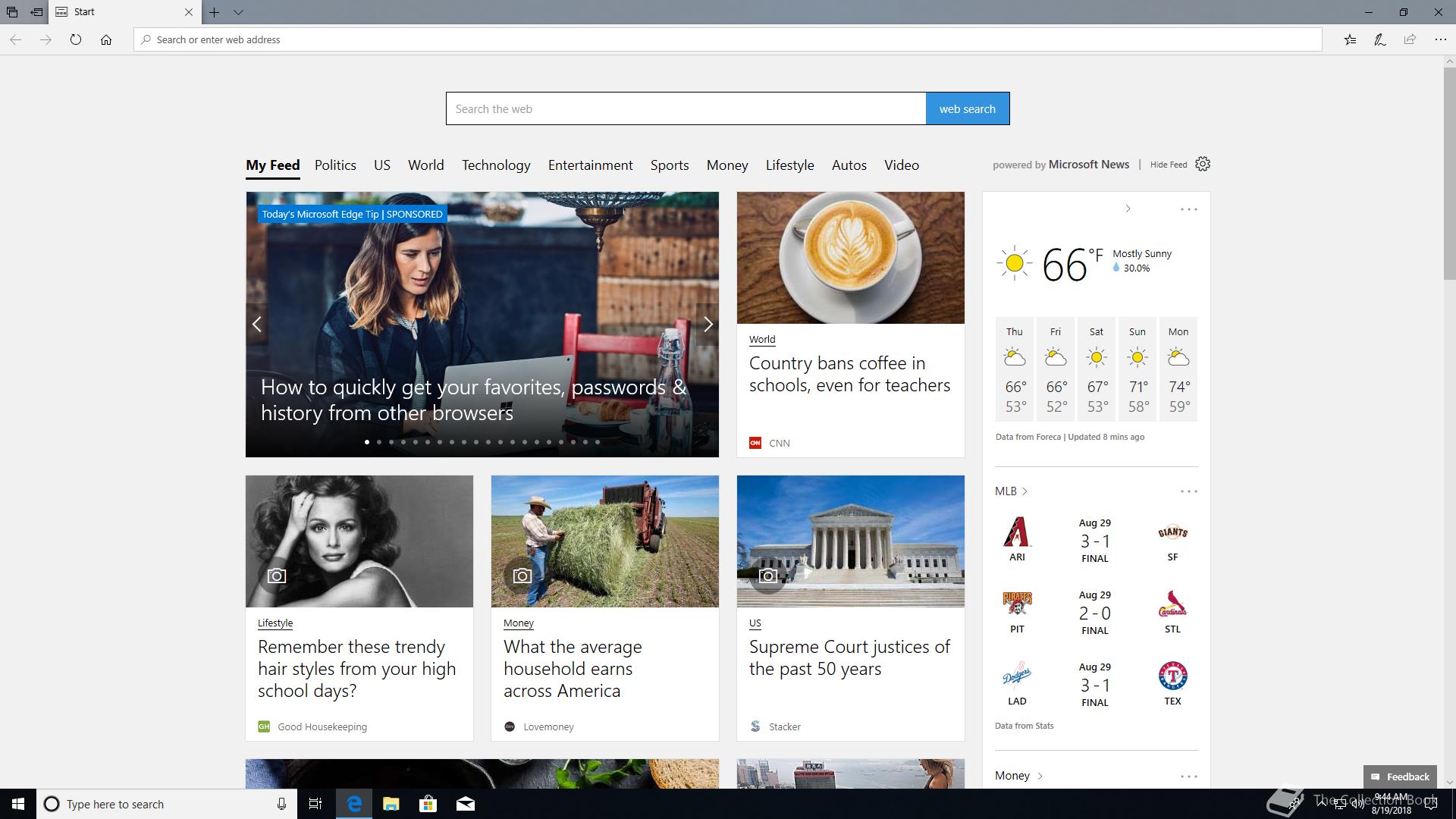
Task: Click the browser Forward arrow
Action: [x=45, y=39]
